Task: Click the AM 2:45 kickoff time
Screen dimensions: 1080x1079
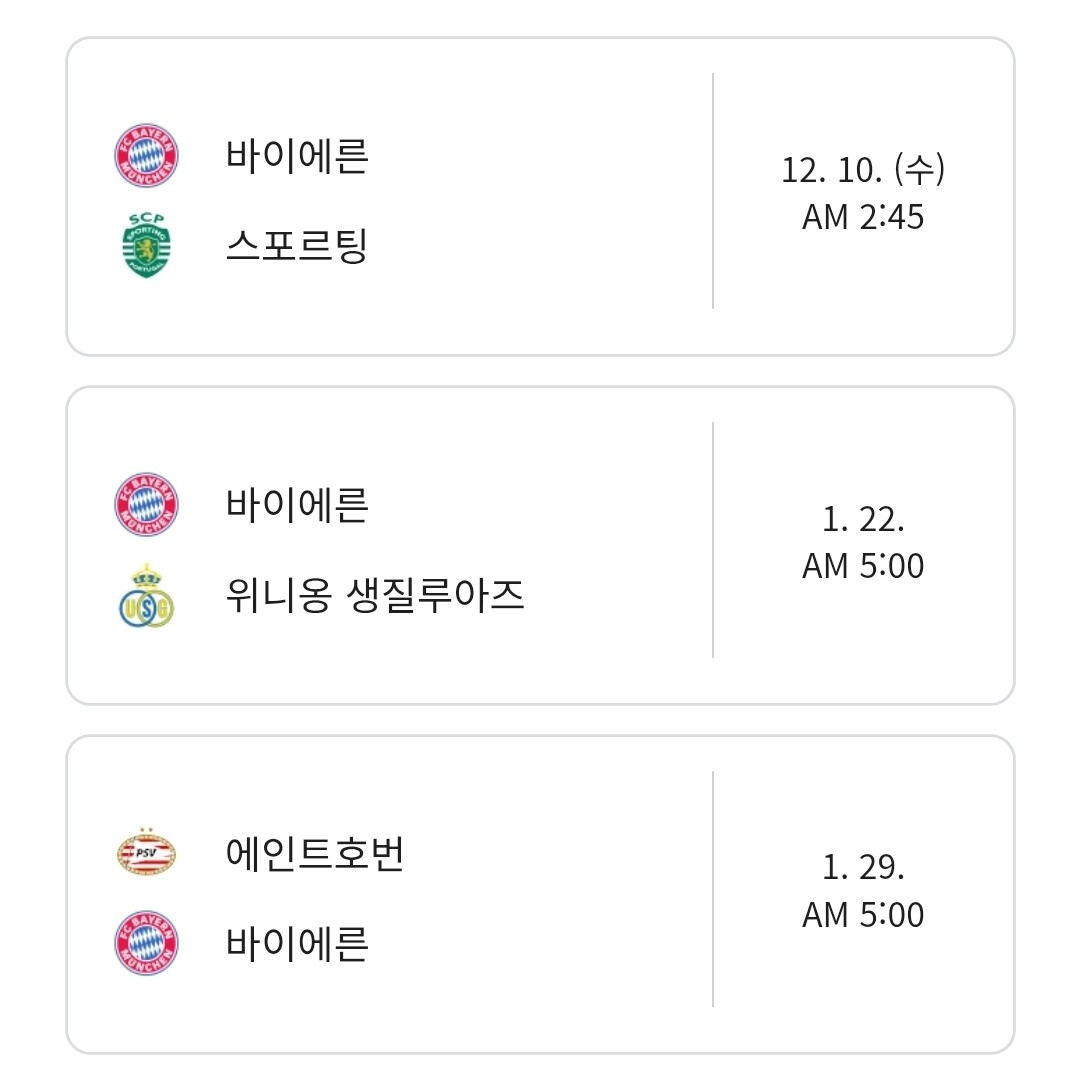Action: click(862, 217)
